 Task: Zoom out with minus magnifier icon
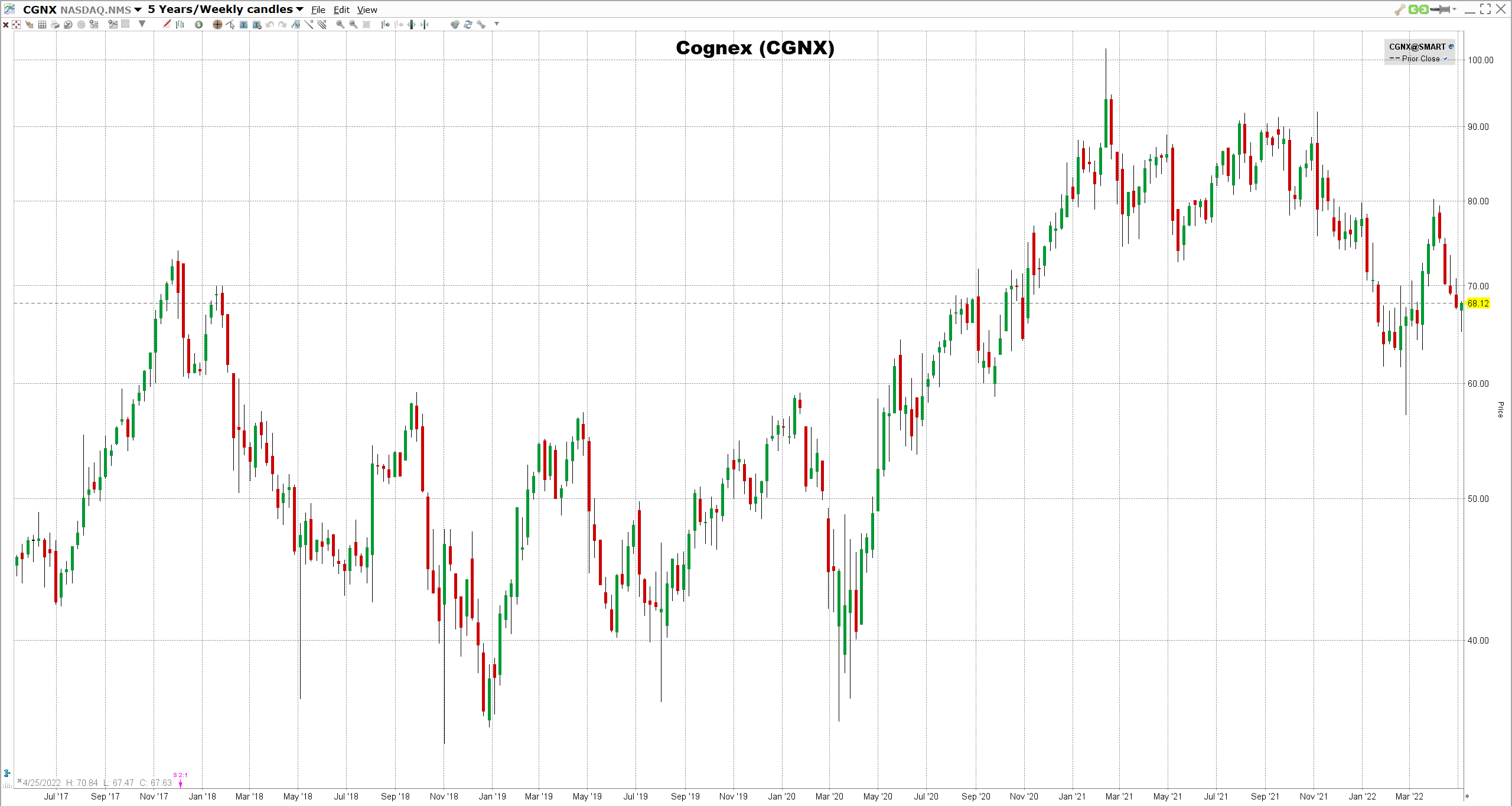coord(353,24)
